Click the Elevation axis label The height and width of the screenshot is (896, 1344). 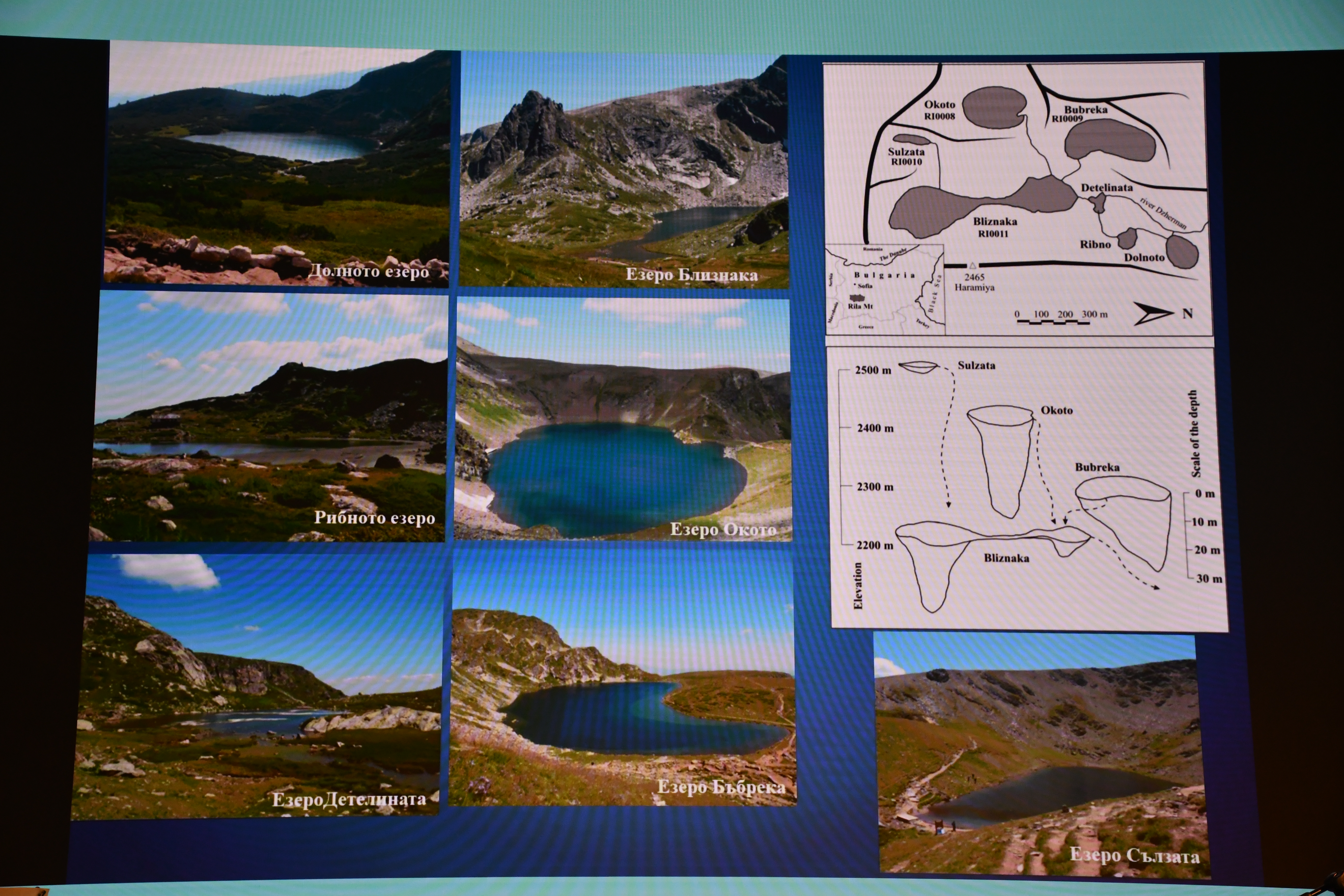858,586
